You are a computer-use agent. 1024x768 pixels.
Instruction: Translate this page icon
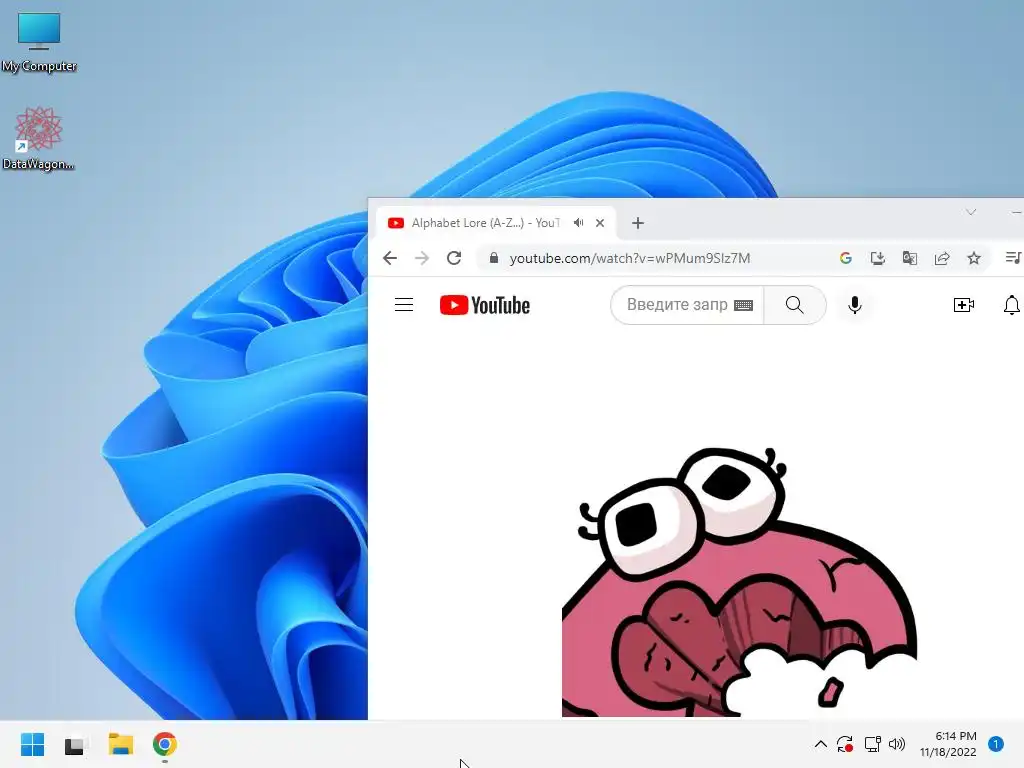(910, 258)
